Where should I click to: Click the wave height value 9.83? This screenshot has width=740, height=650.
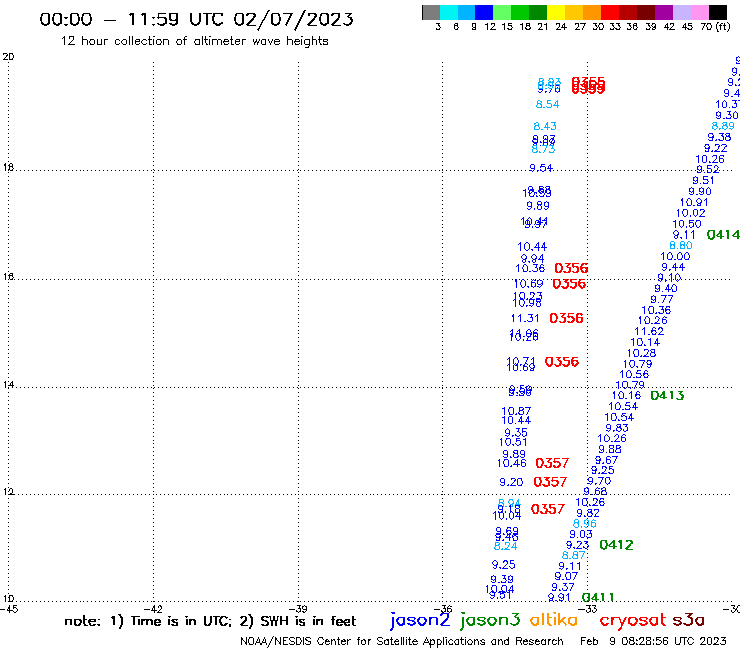[x=617, y=428]
